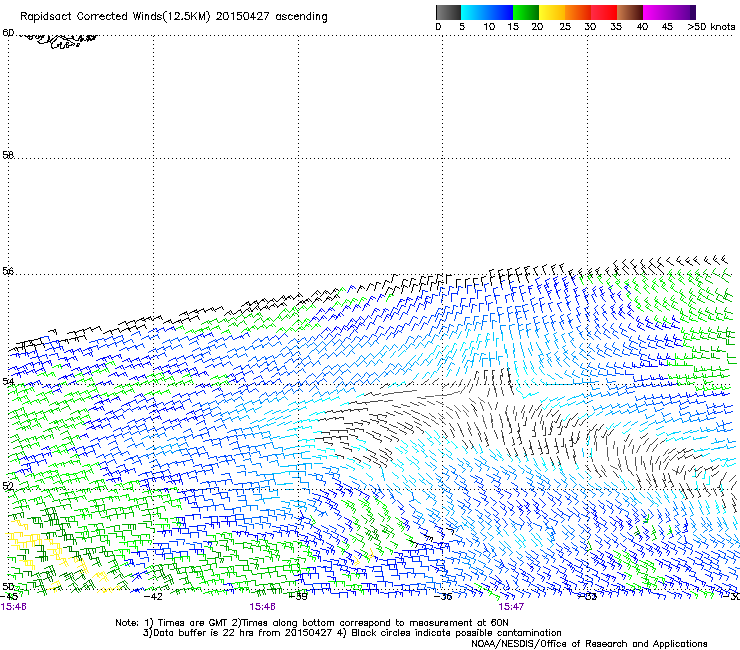Select the longitude label '-42'

(153, 596)
